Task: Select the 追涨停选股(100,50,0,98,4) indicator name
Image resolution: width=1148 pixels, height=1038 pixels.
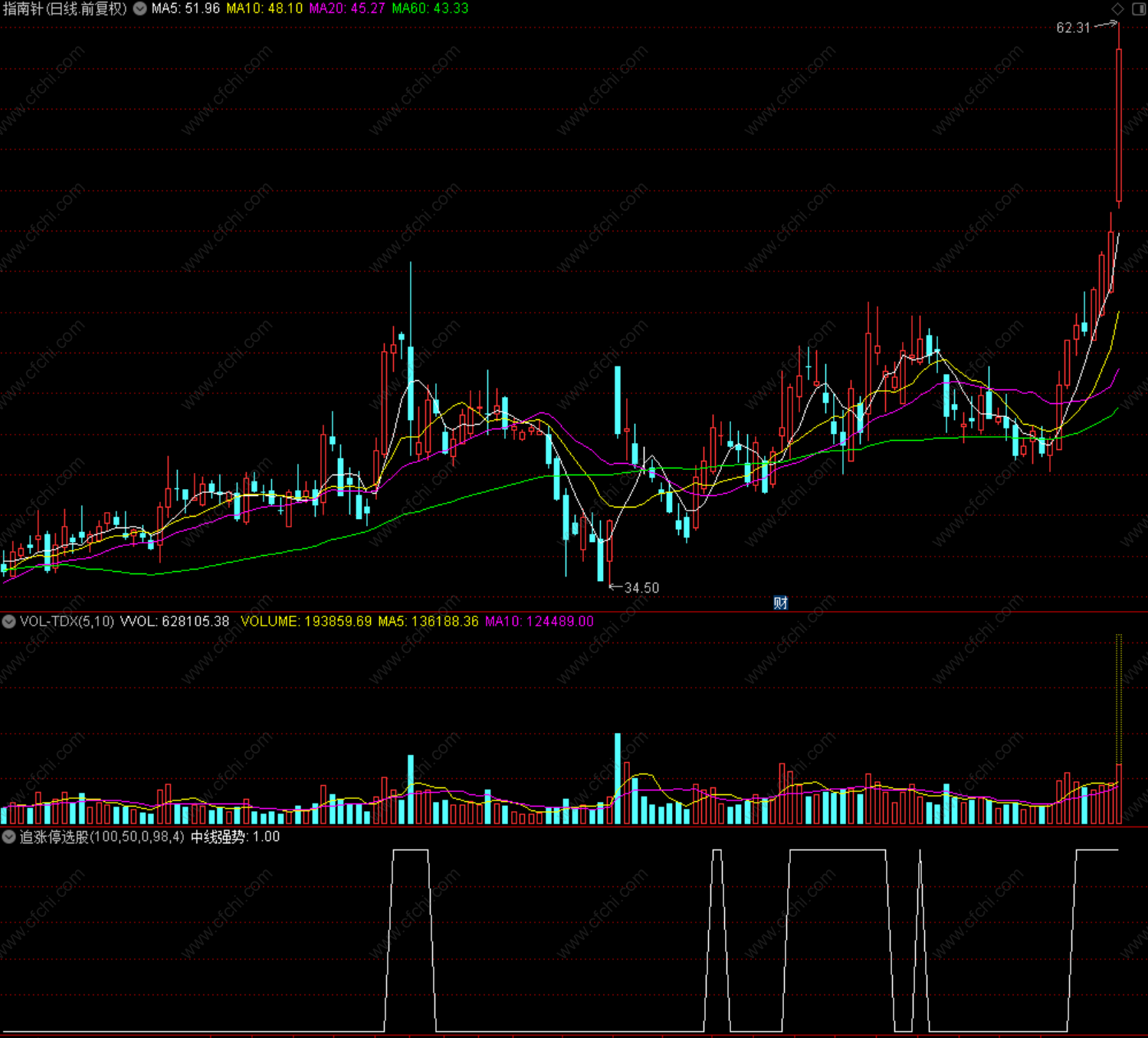Action: [x=102, y=837]
